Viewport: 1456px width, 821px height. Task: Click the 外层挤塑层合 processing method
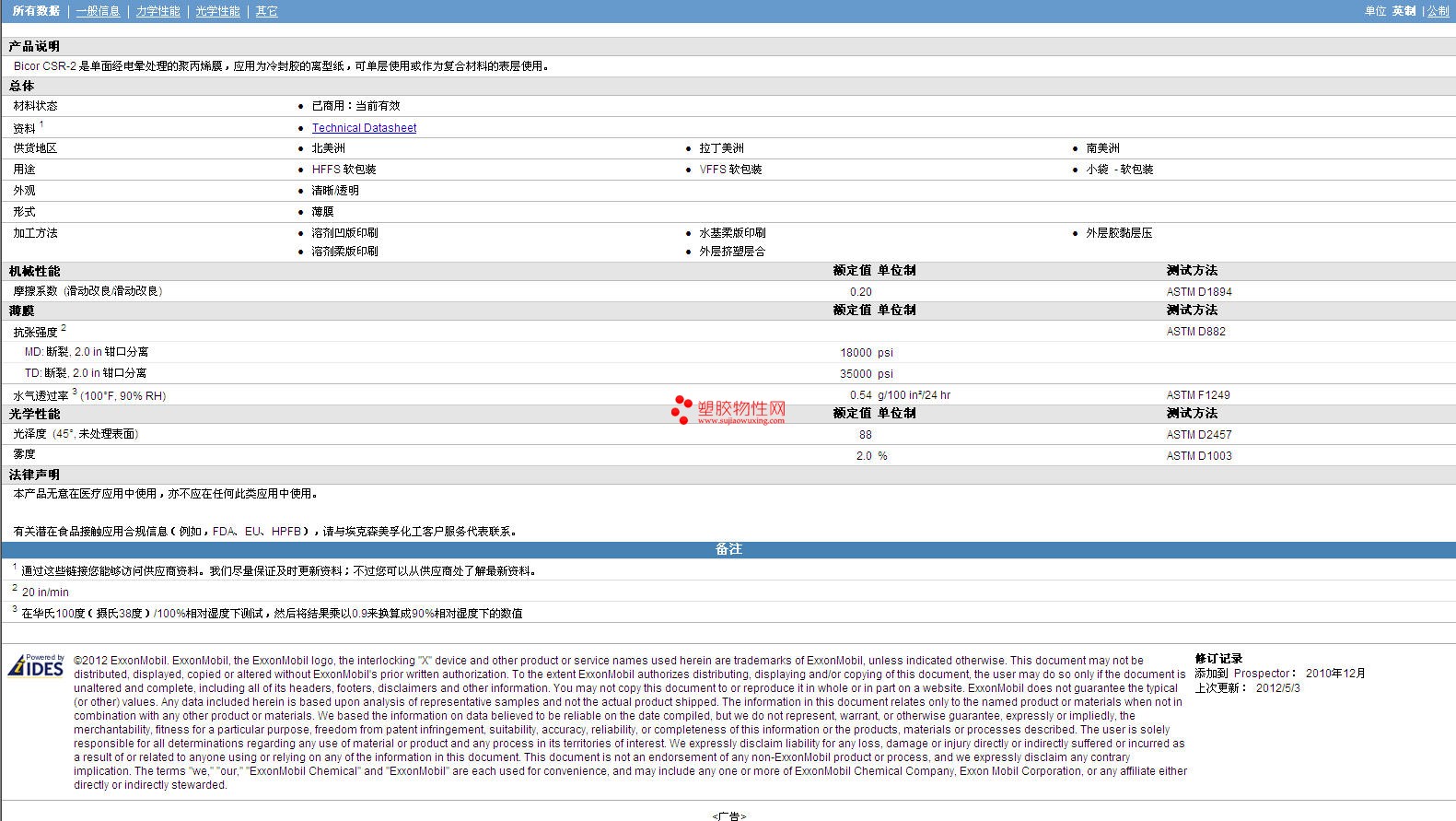[x=732, y=252]
